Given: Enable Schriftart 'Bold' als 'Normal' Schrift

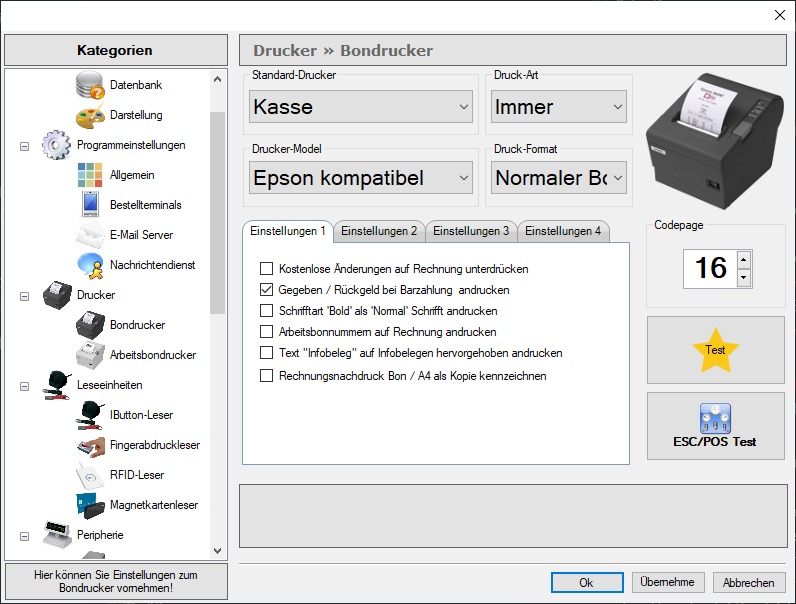Looking at the screenshot, I should [x=266, y=311].
